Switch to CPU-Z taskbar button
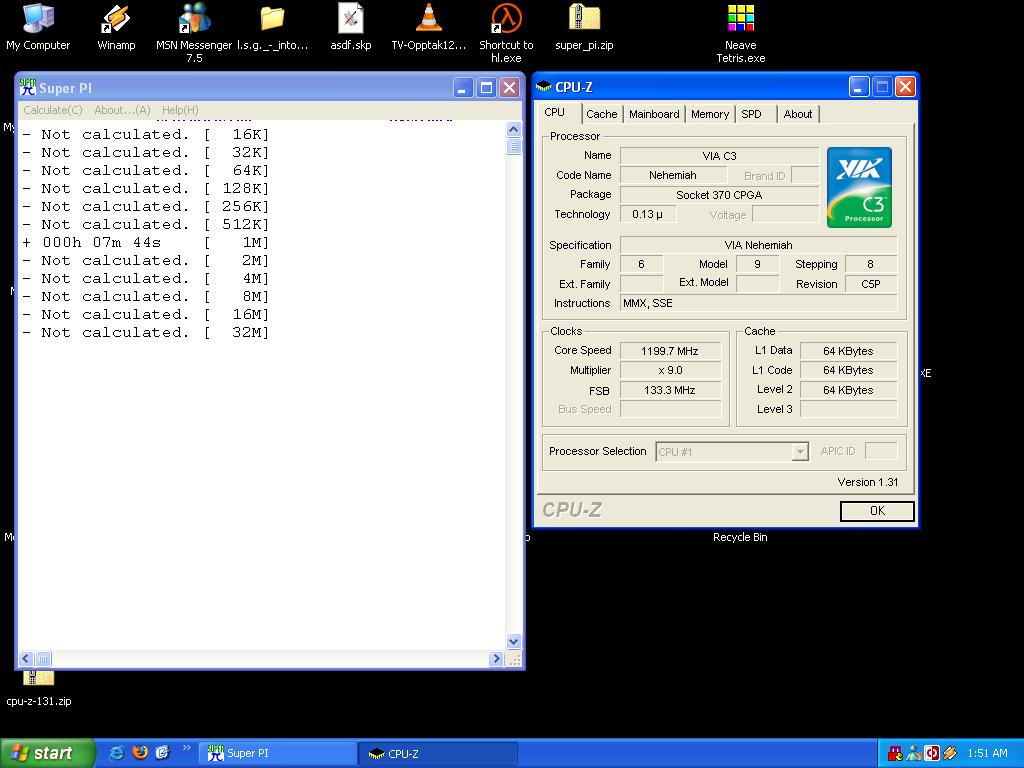Viewport: 1024px width, 768px height. tap(438, 753)
